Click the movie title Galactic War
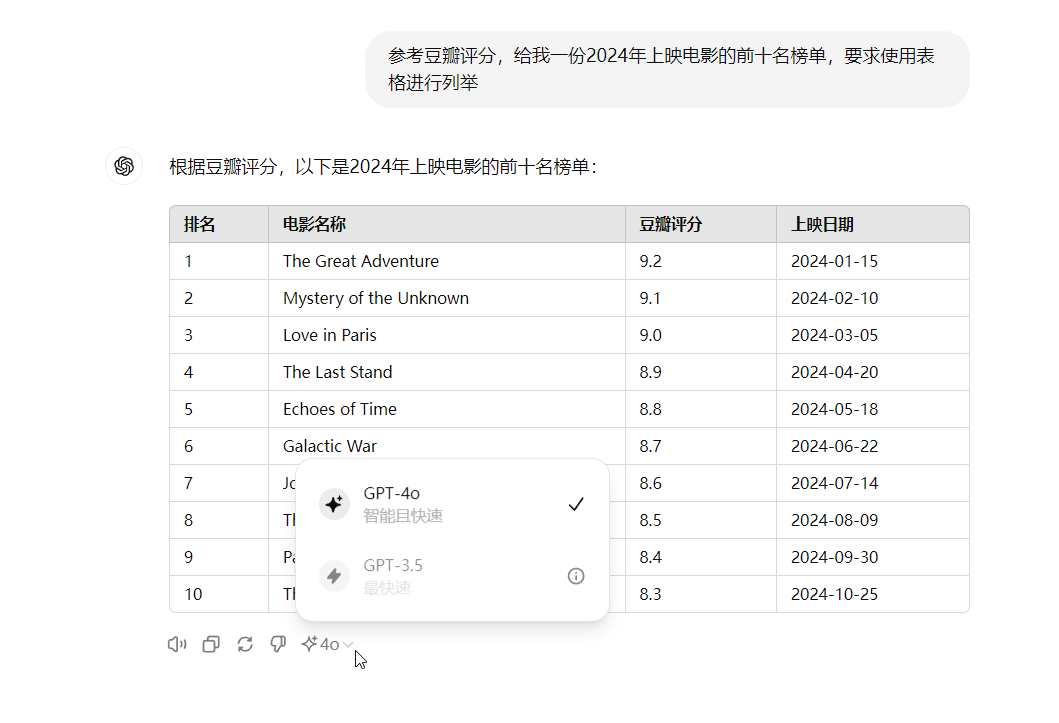 [x=329, y=446]
